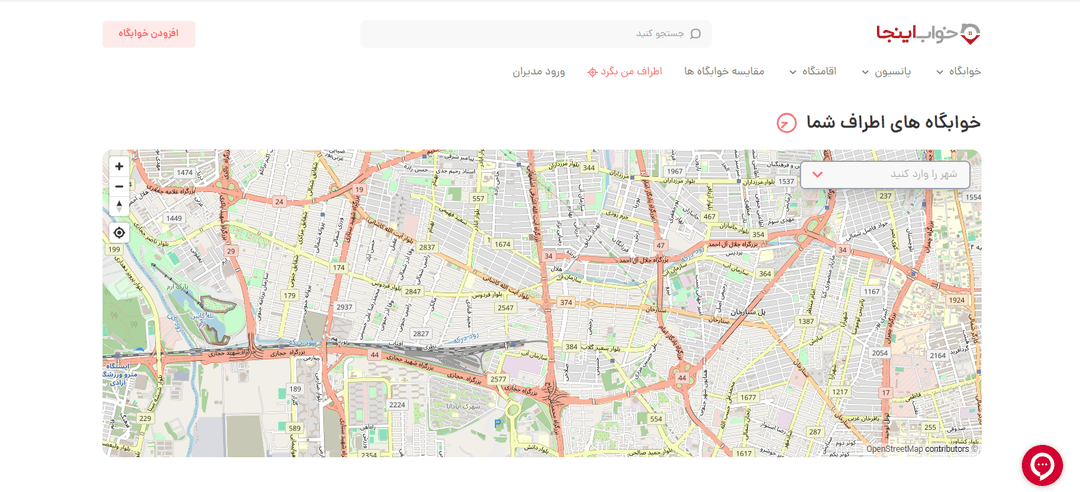1080x492 pixels.
Task: Click the search magnifier icon
Action: pos(695,34)
